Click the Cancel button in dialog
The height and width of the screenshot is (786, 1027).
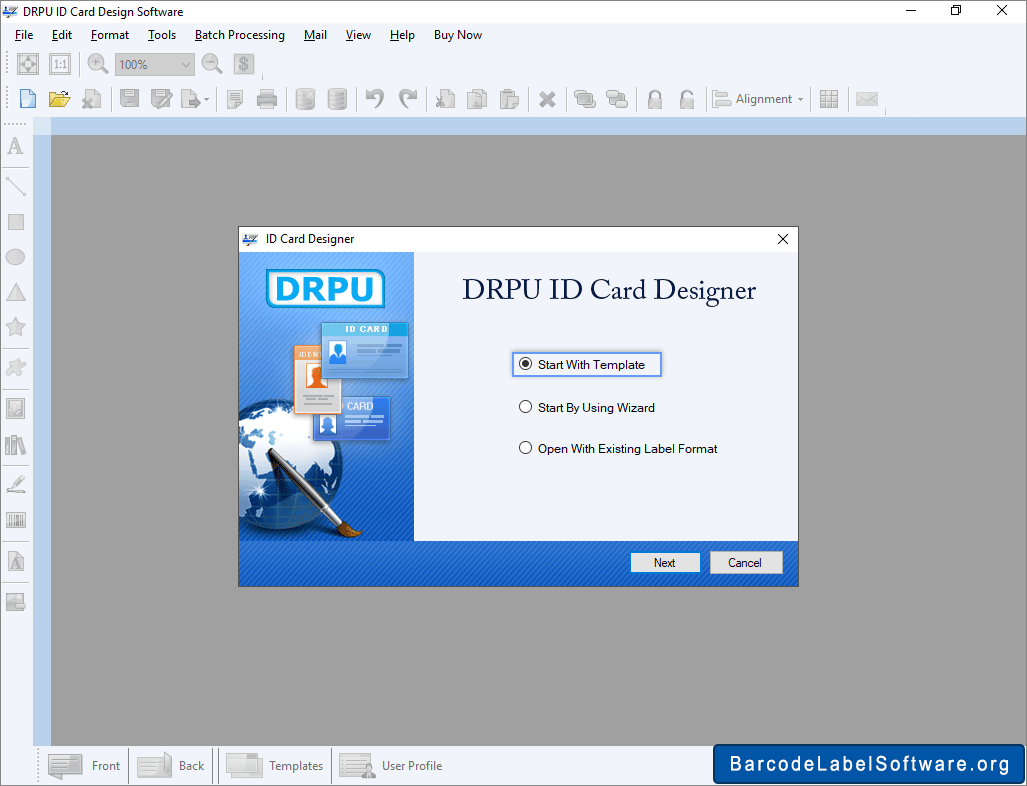(x=746, y=563)
